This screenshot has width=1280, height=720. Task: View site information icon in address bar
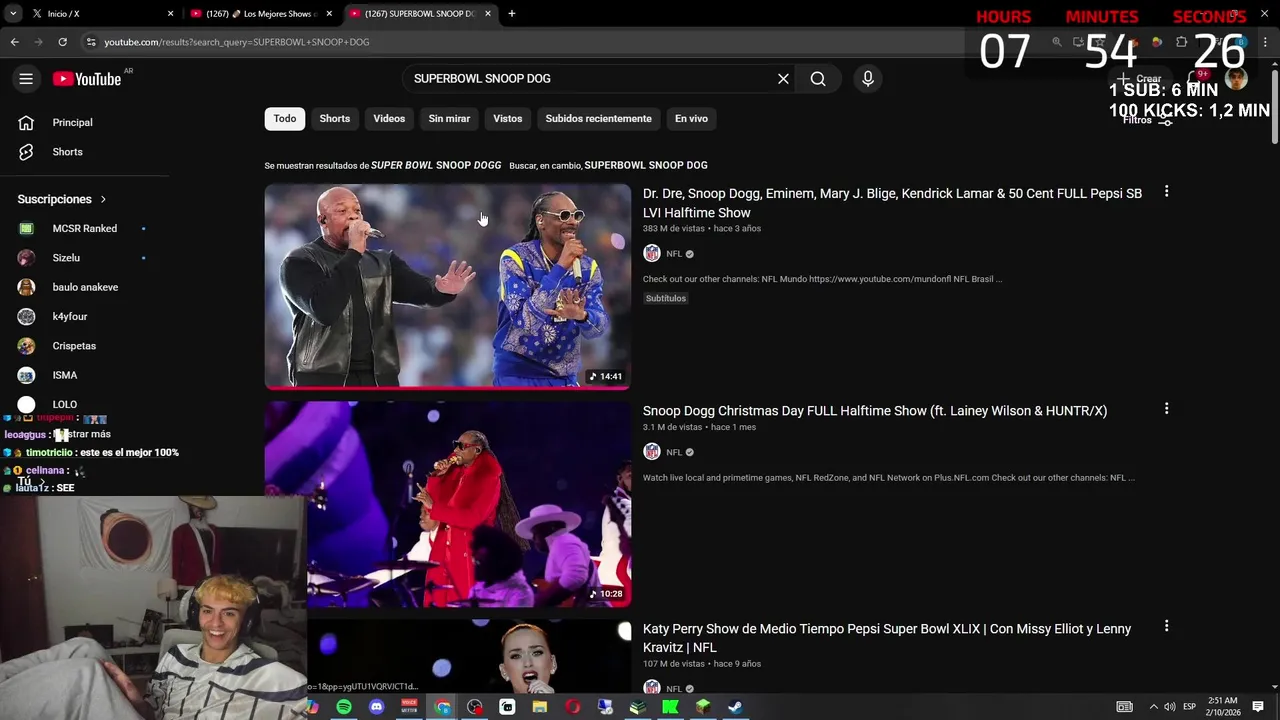click(91, 42)
